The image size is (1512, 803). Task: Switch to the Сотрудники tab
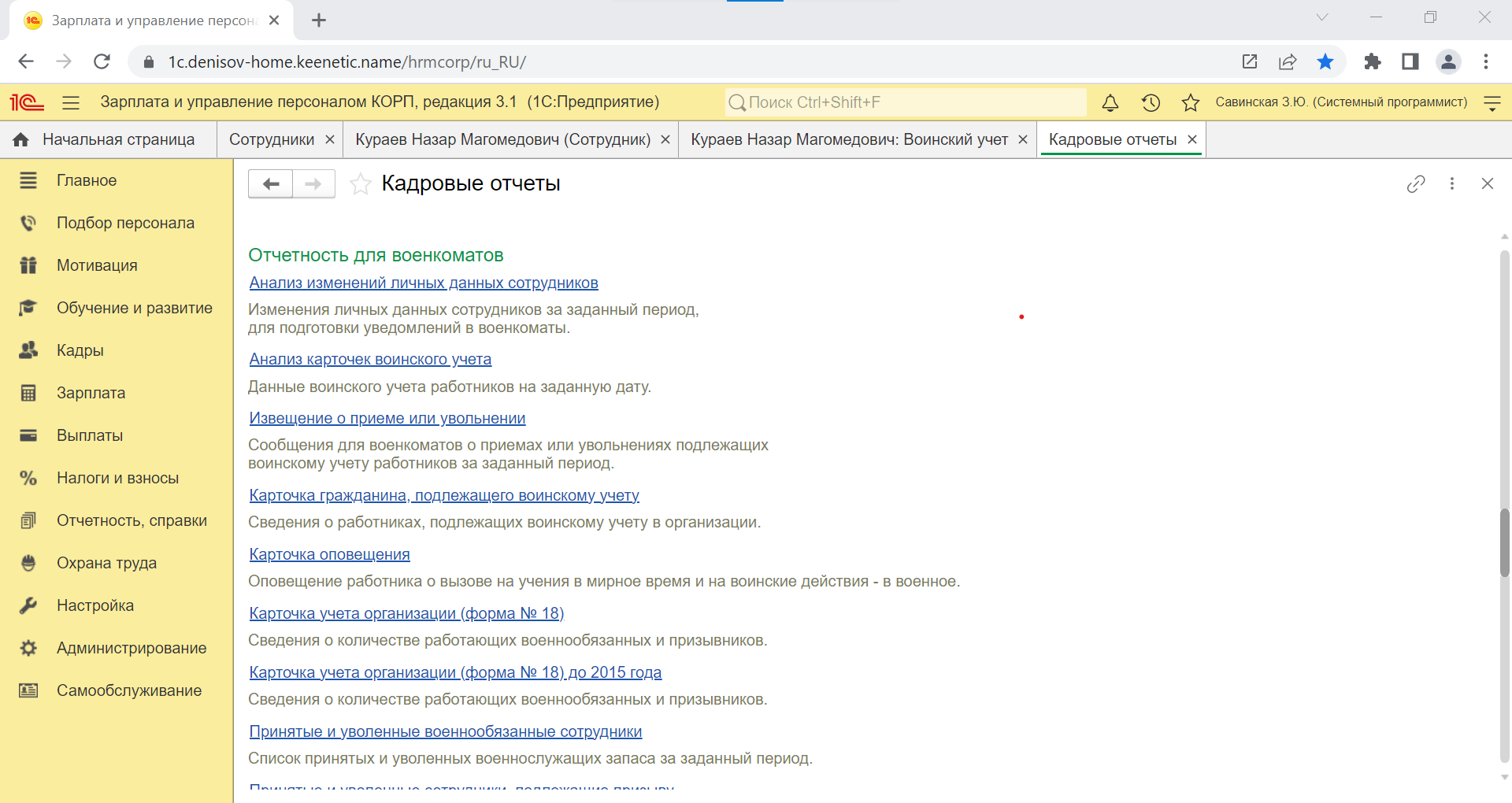point(271,139)
